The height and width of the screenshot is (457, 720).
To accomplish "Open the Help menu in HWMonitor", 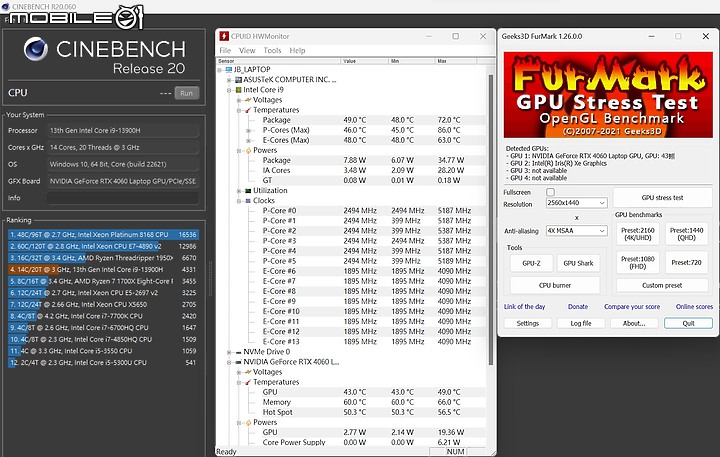I will (x=297, y=51).
